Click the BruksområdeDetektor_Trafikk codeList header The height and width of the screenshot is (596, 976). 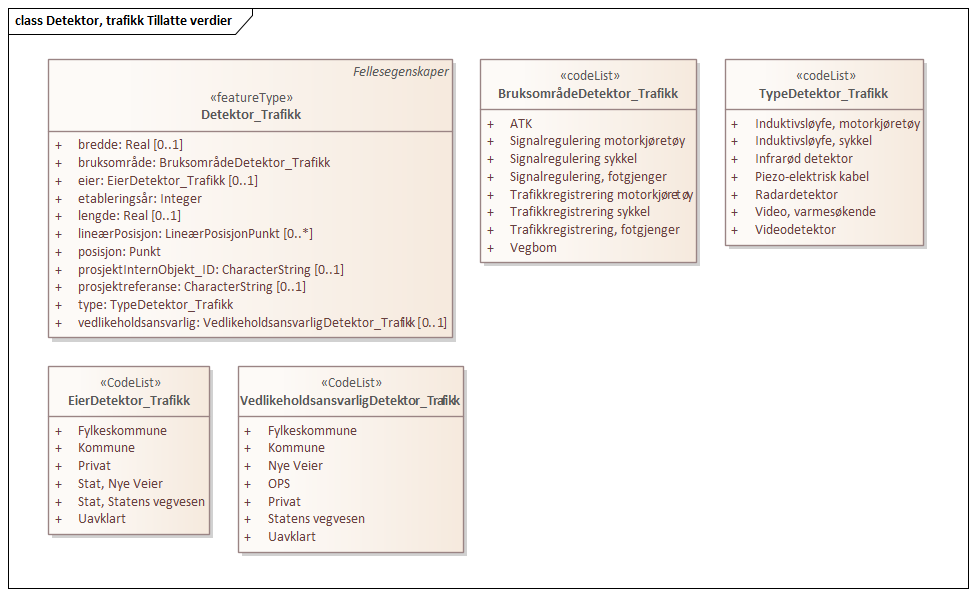pyautogui.click(x=587, y=94)
